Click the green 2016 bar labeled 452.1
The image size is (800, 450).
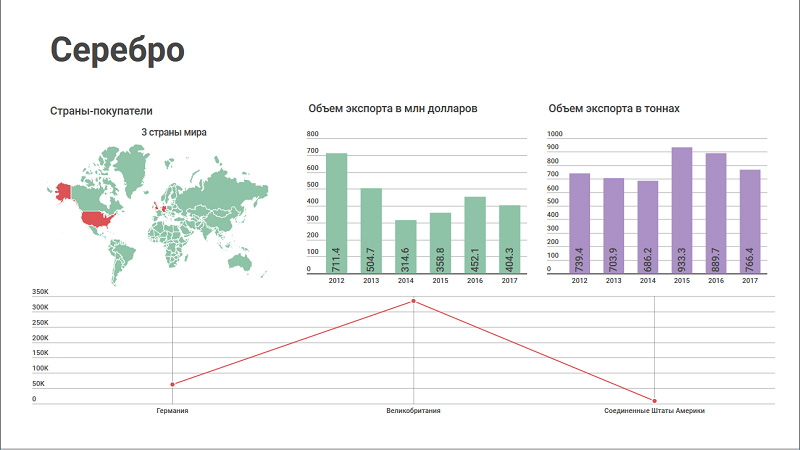475,235
